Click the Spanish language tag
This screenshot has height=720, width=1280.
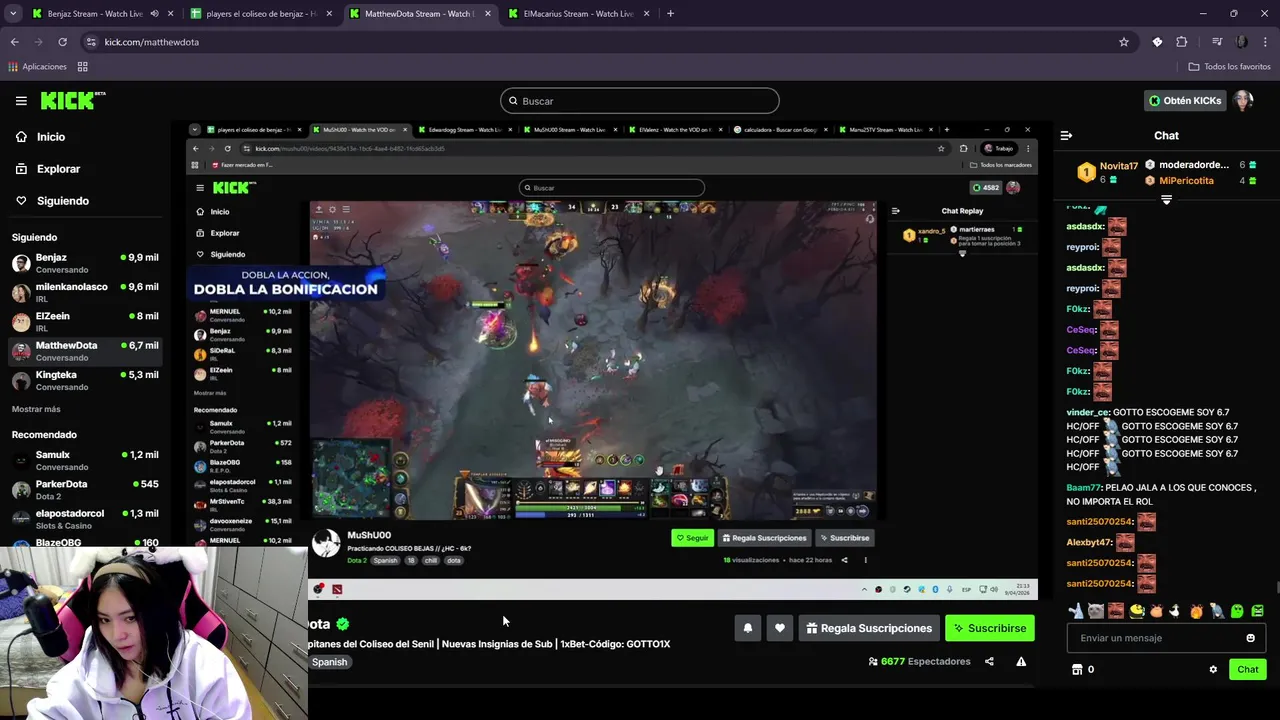point(330,662)
